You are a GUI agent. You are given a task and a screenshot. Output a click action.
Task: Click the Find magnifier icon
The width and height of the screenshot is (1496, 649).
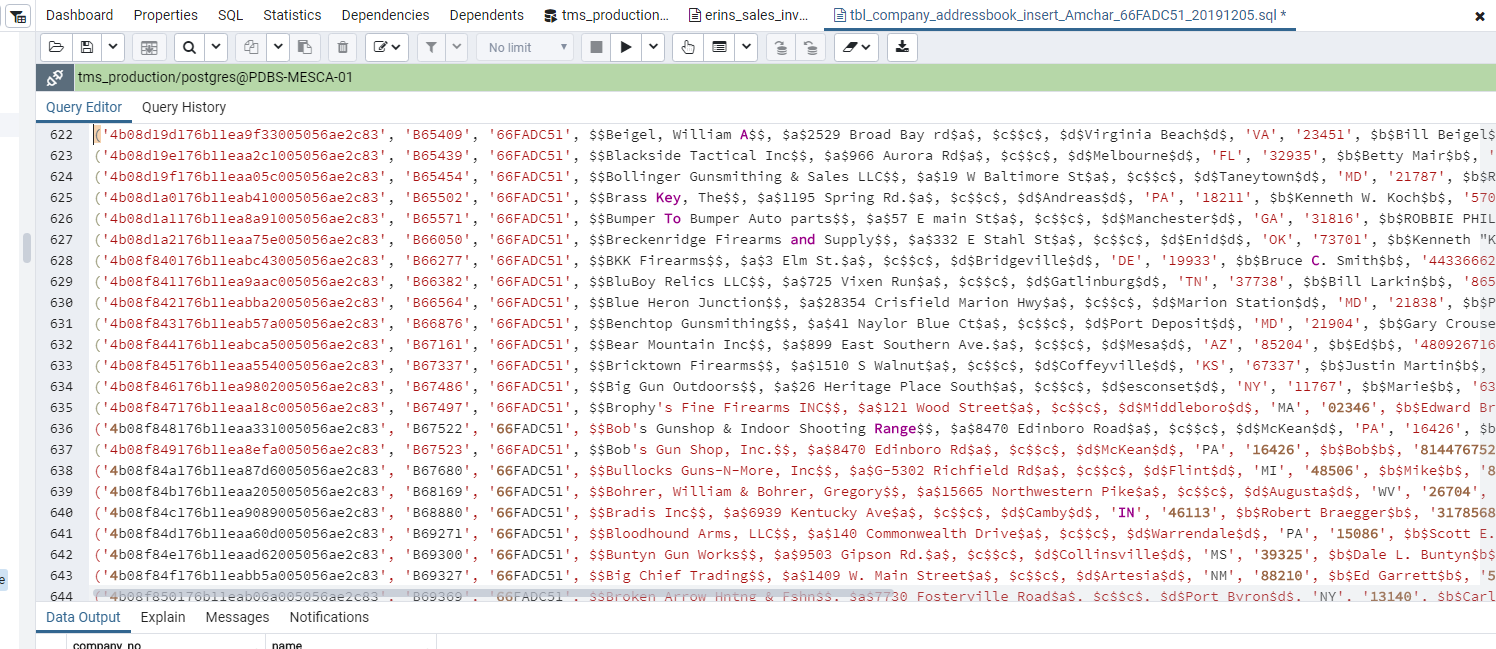pos(188,47)
